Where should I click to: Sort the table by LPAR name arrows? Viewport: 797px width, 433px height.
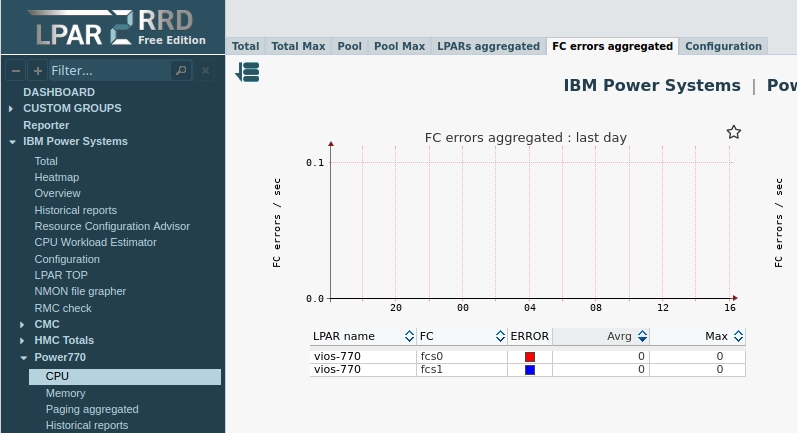(x=409, y=336)
